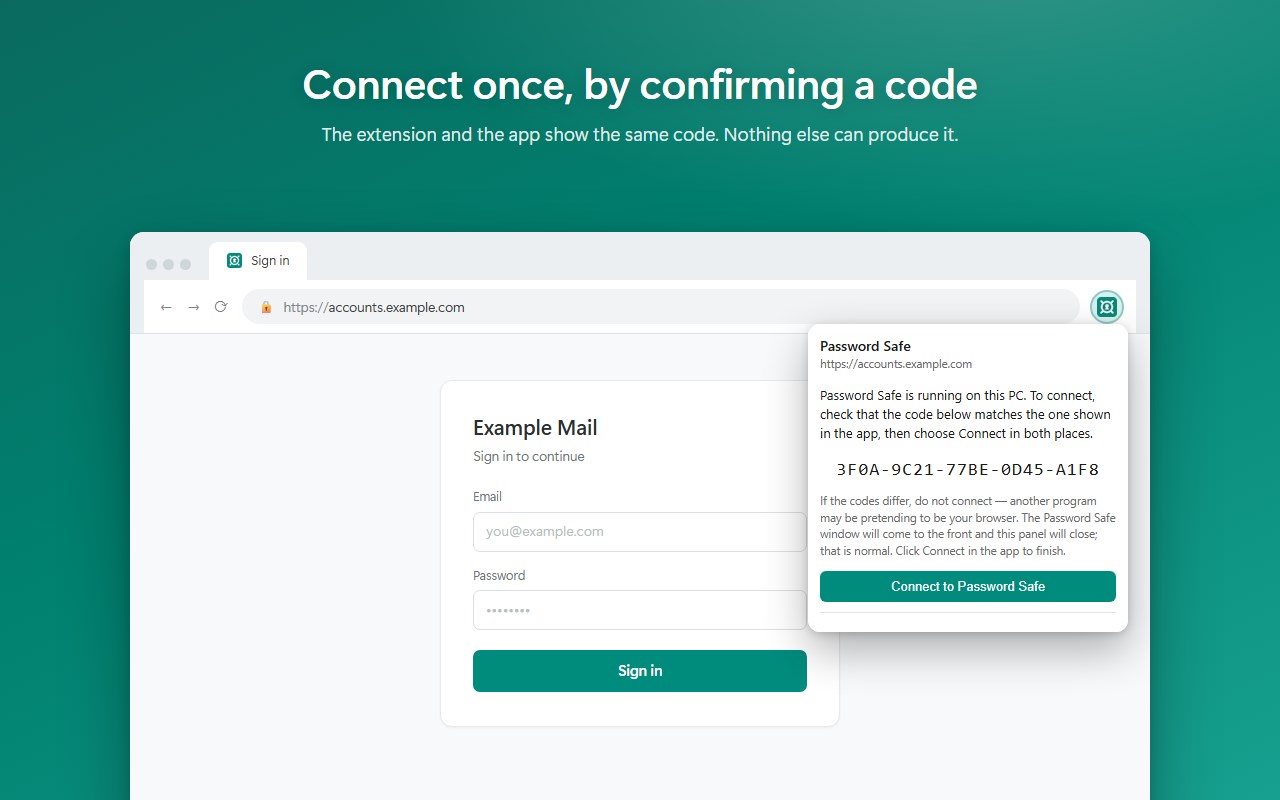This screenshot has height=800, width=1280.
Task: Open the Password Safe extension icon in the toolbar
Action: [1106, 307]
